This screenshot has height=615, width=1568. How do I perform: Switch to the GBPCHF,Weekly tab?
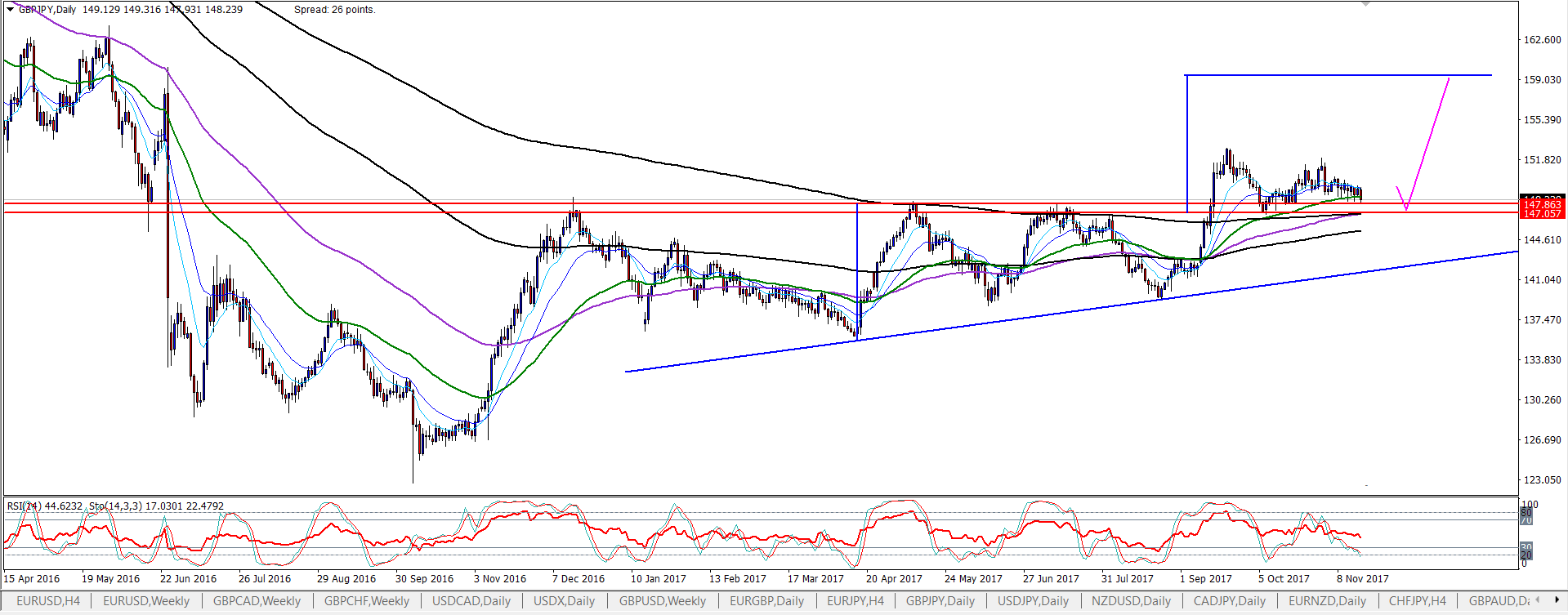coord(367,601)
